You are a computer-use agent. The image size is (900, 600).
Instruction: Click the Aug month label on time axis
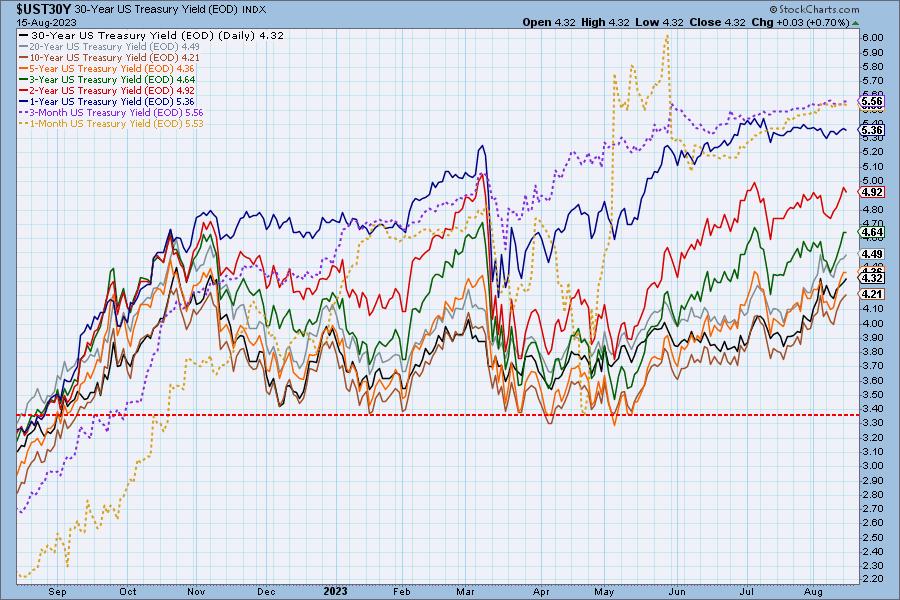click(x=813, y=591)
